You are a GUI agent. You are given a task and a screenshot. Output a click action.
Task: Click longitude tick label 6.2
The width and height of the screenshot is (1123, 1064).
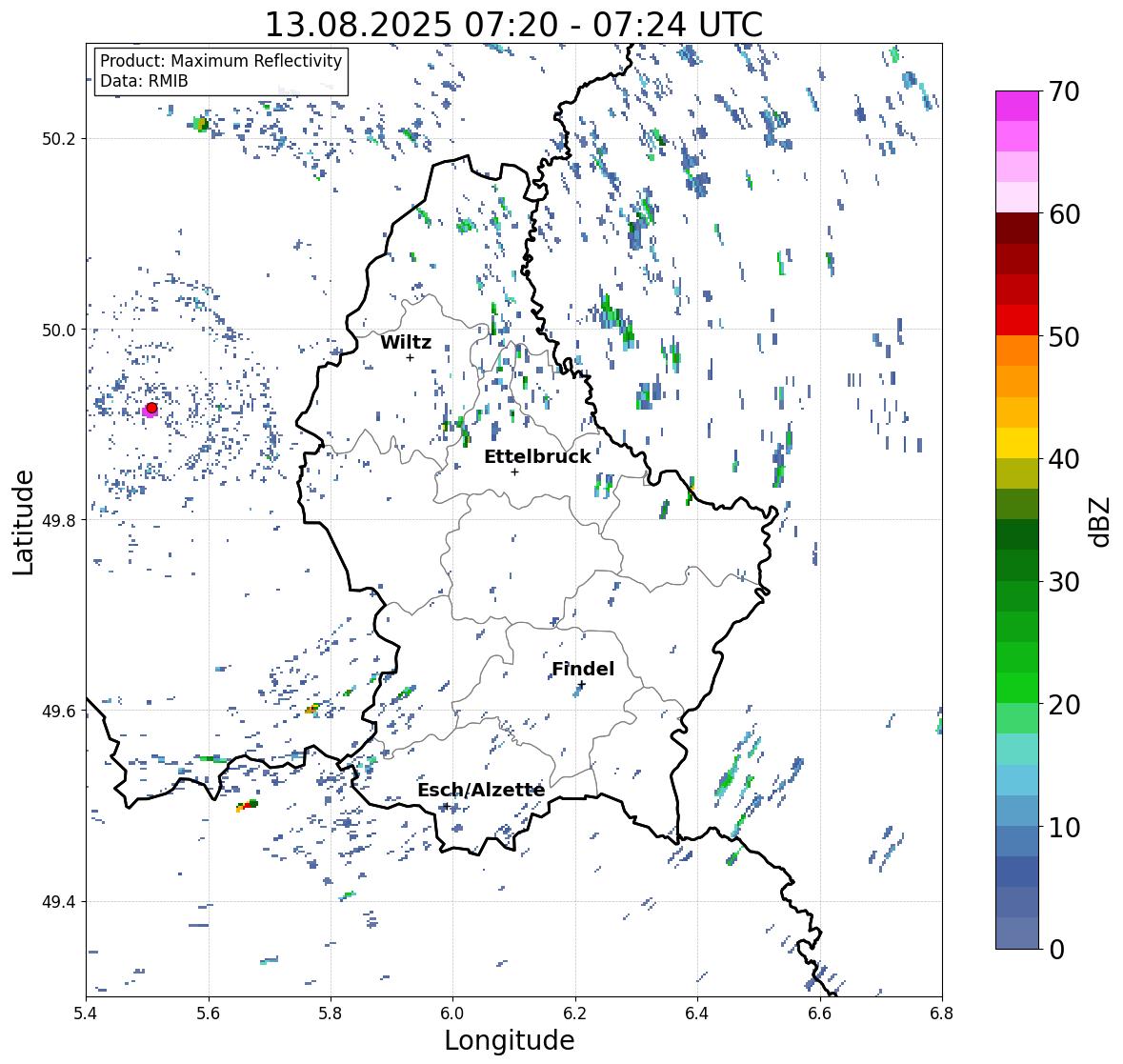point(575,1014)
